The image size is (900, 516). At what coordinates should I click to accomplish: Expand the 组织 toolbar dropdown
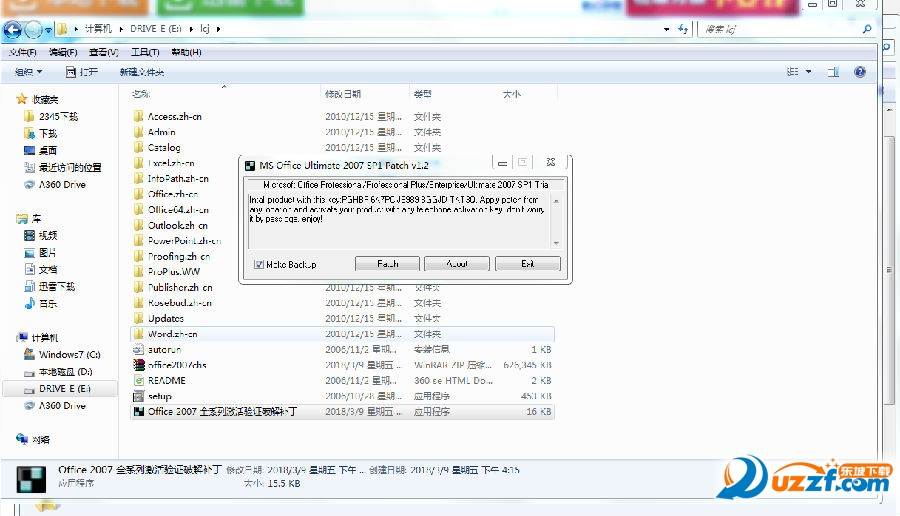[x=28, y=72]
